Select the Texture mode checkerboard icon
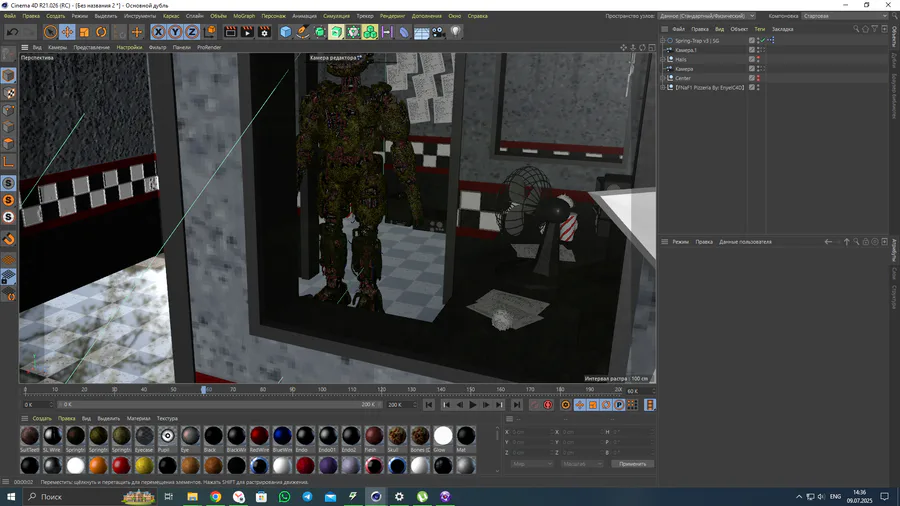The height and width of the screenshot is (506, 900). (9, 92)
